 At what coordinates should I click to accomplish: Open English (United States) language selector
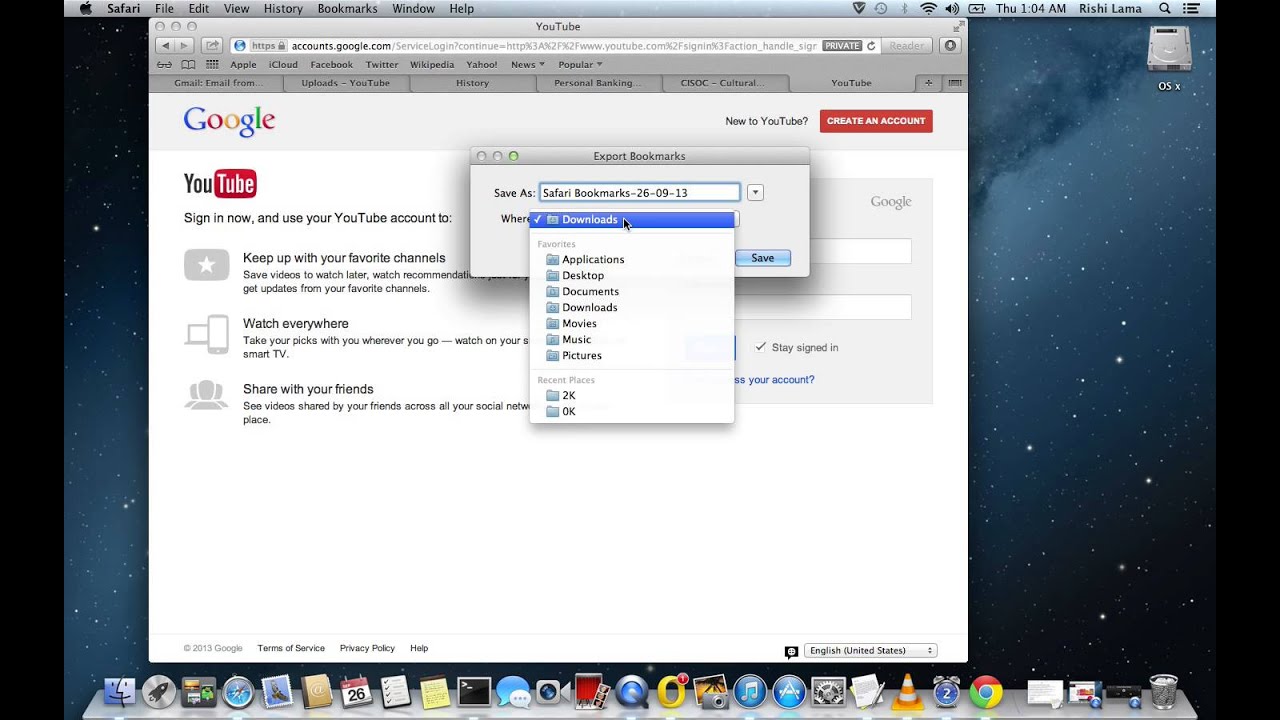[x=871, y=650]
